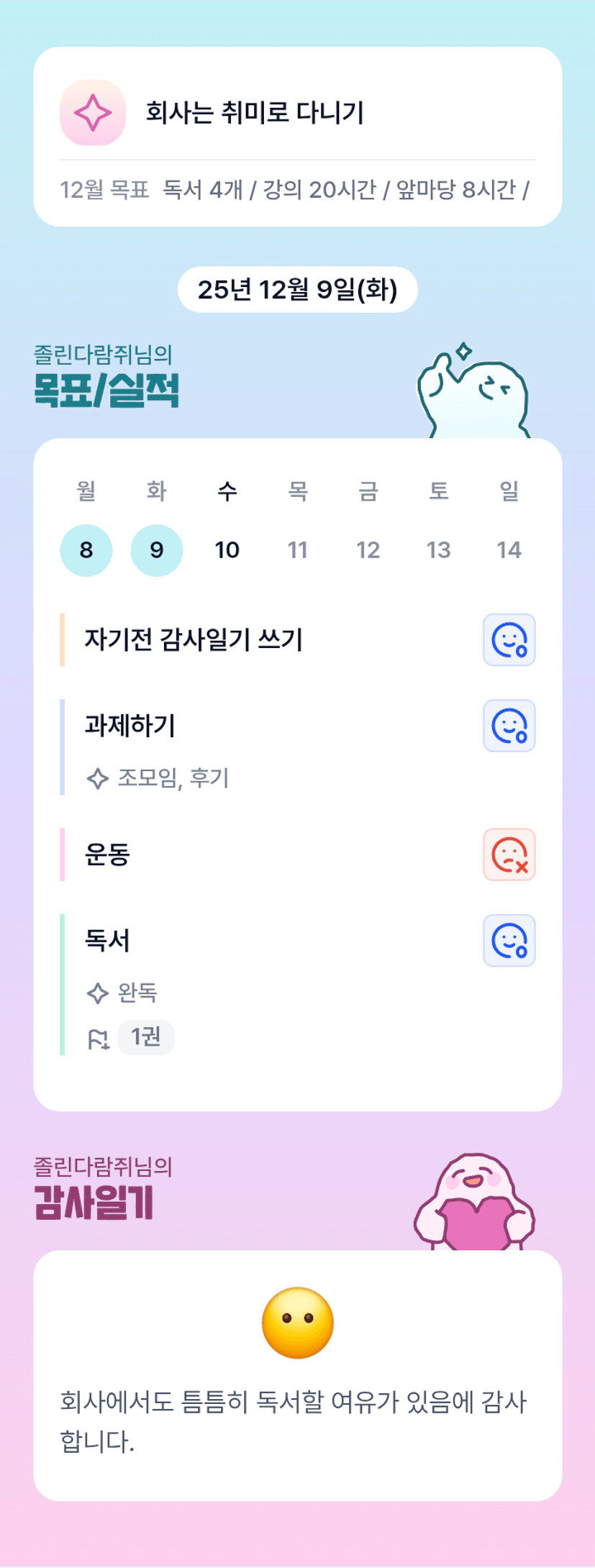Select Monday the 8th in the week calendar
Image resolution: width=595 pixels, height=1568 pixels.
point(86,550)
